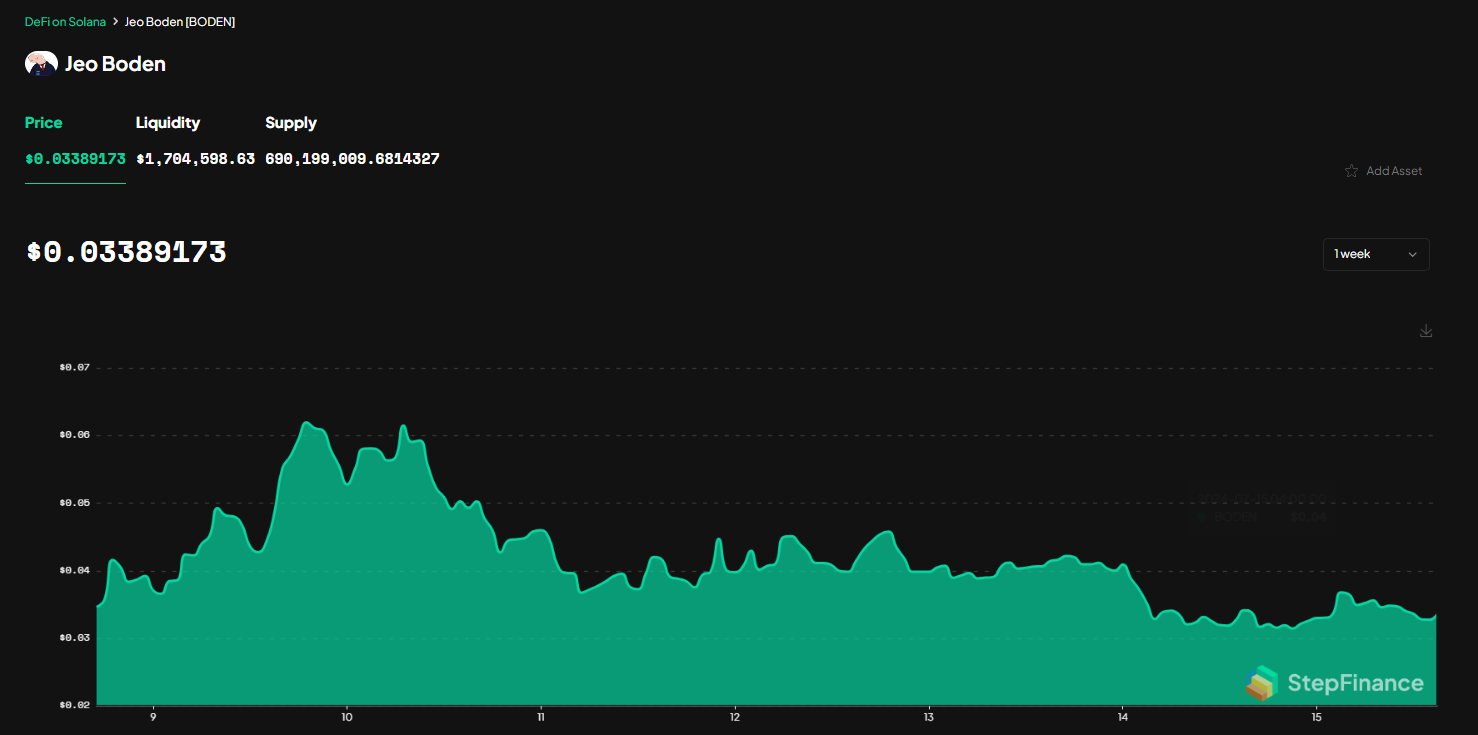This screenshot has height=735, width=1478.
Task: Select the Jeo Boden avatar image
Action: (40, 63)
